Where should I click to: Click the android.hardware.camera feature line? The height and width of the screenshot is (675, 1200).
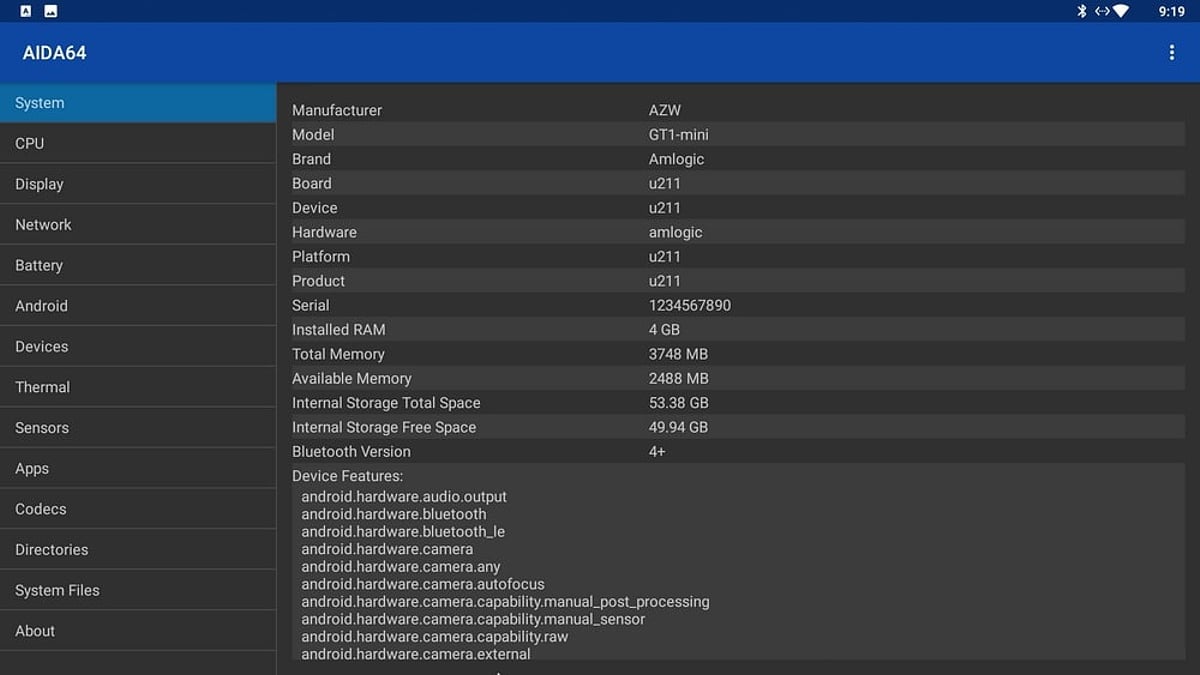point(387,549)
